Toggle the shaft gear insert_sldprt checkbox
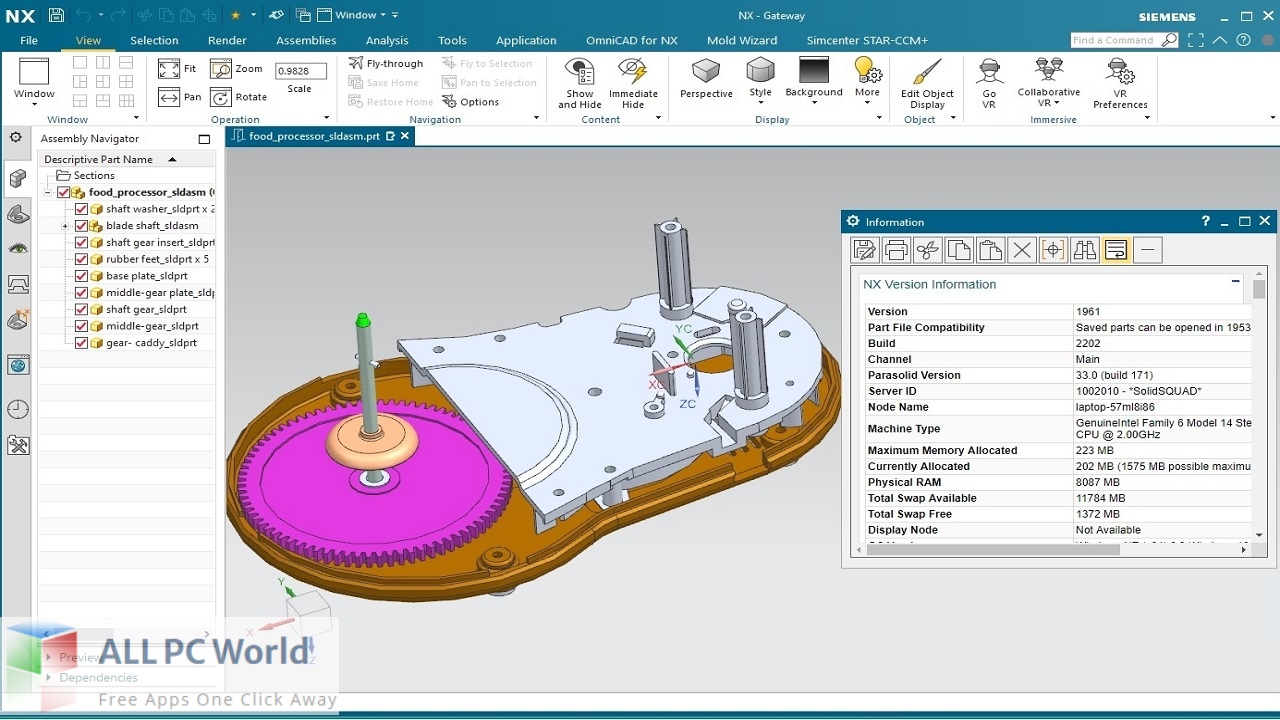This screenshot has height=720, width=1280. pos(82,242)
